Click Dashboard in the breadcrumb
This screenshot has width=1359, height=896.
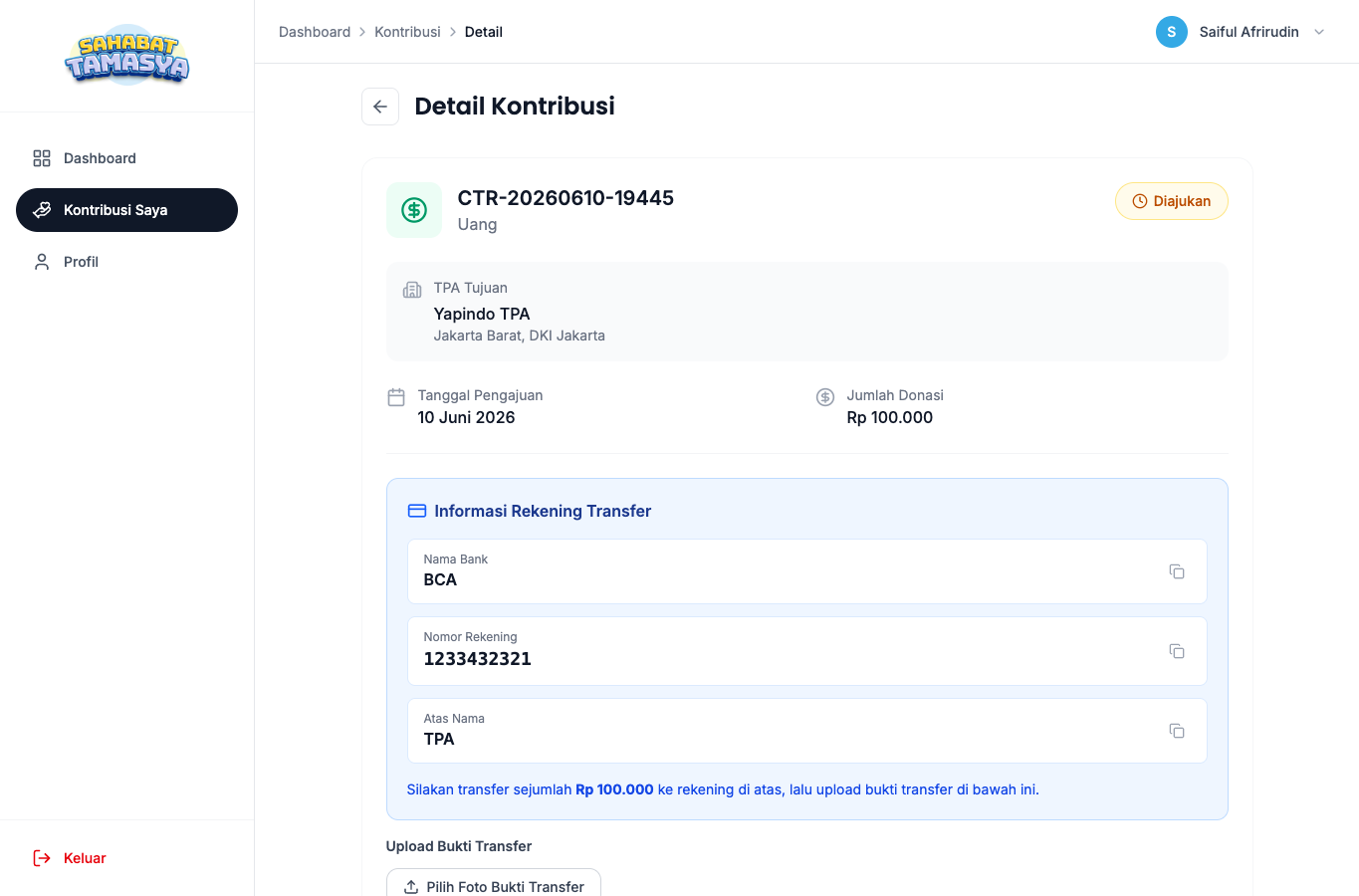(x=315, y=32)
